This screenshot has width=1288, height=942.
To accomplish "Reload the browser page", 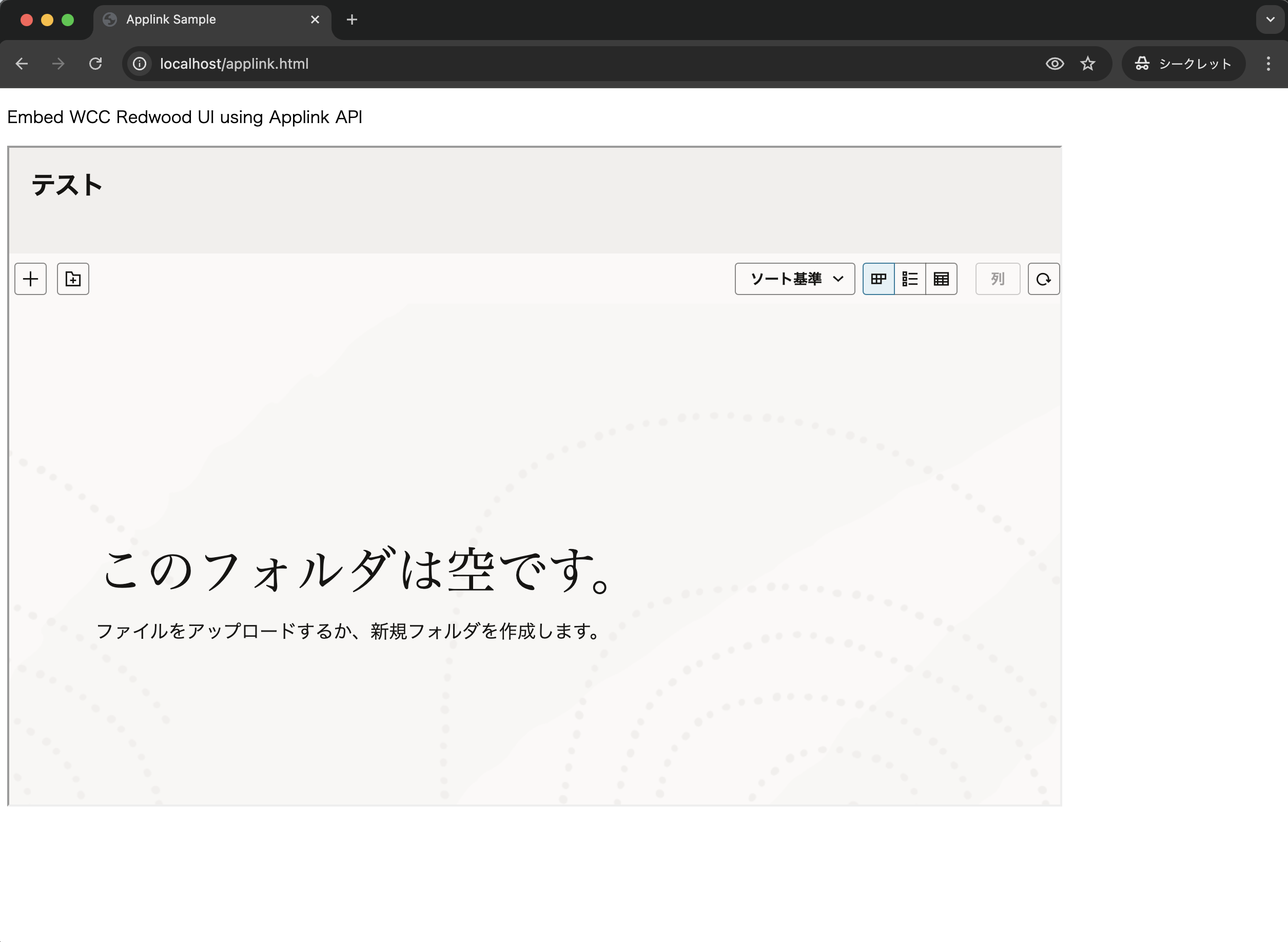I will 95,63.
